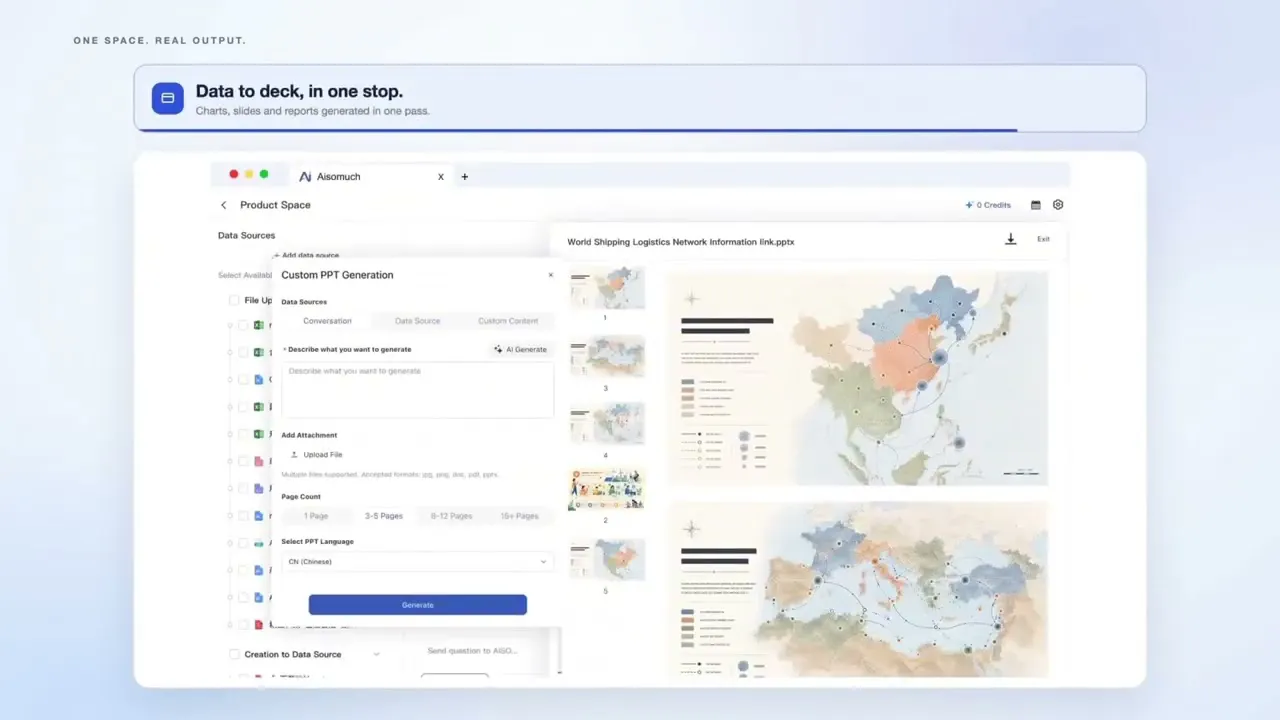Choose the 8-12 Pages option

(452, 516)
